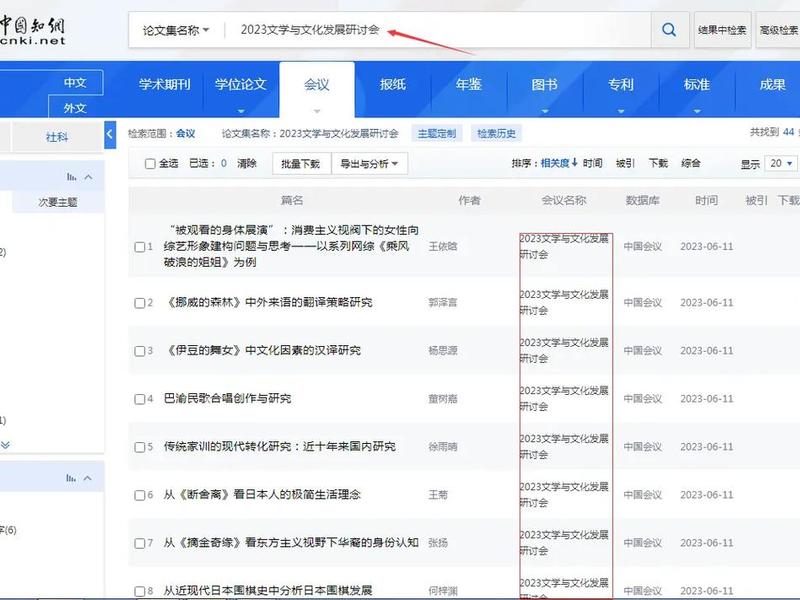This screenshot has height=600, width=800.
Task: Tick checkbox for 《摘金奇缘》 row
Action: click(139, 543)
